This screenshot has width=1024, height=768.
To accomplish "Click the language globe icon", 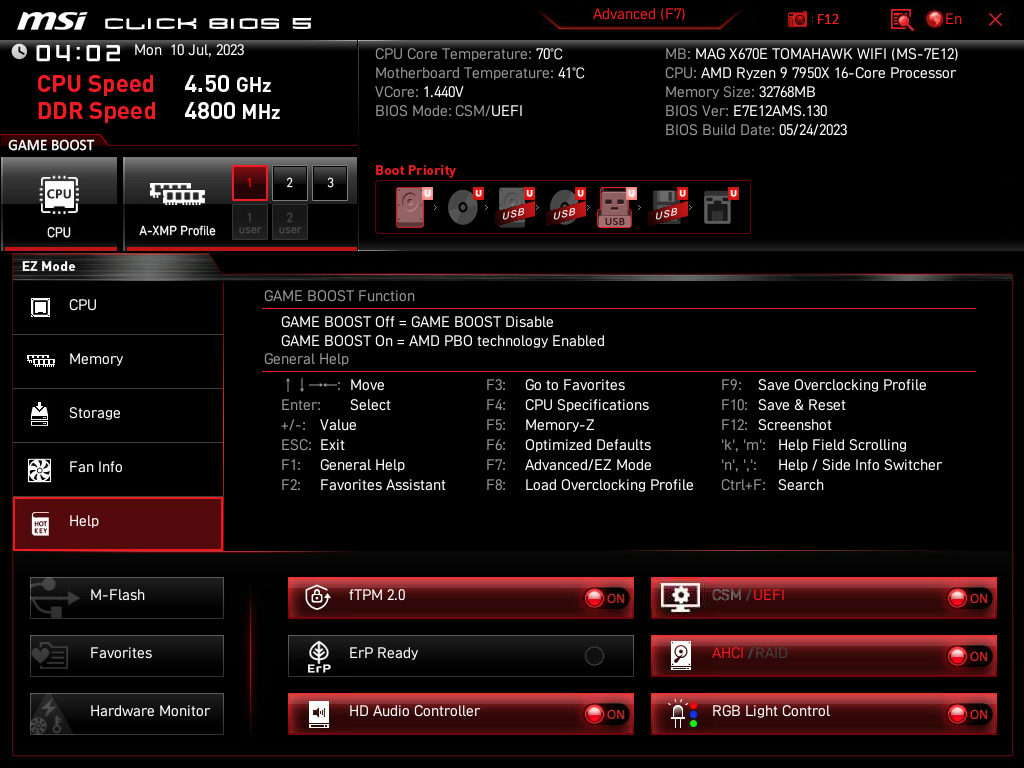I will [935, 20].
